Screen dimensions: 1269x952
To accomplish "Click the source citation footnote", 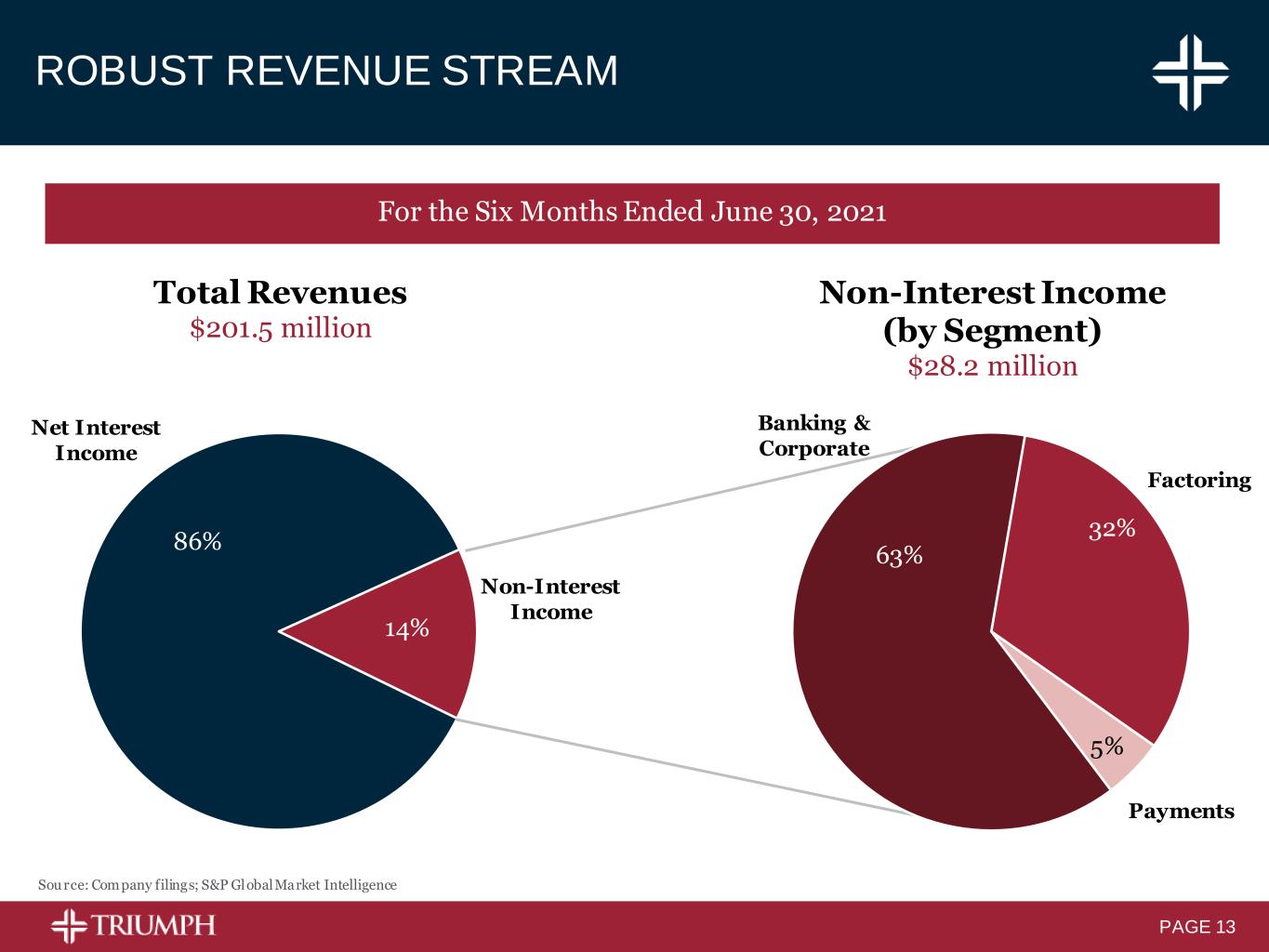I will [217, 885].
